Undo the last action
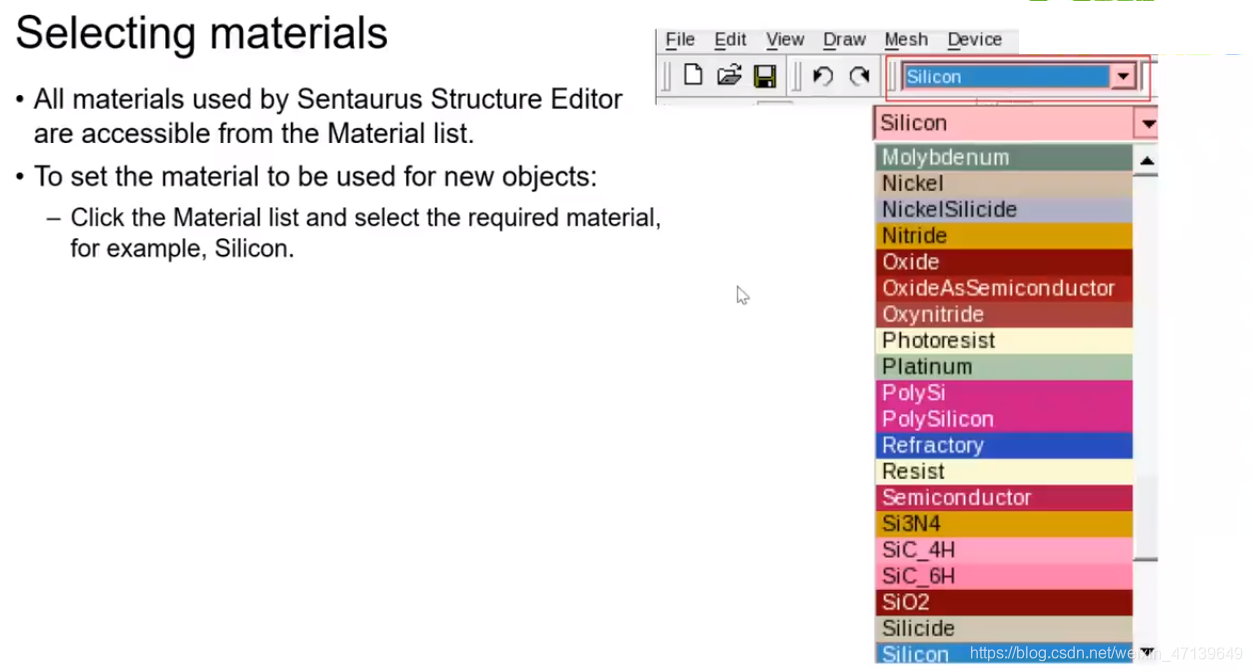Screen dimensions: 1252x672 point(823,76)
